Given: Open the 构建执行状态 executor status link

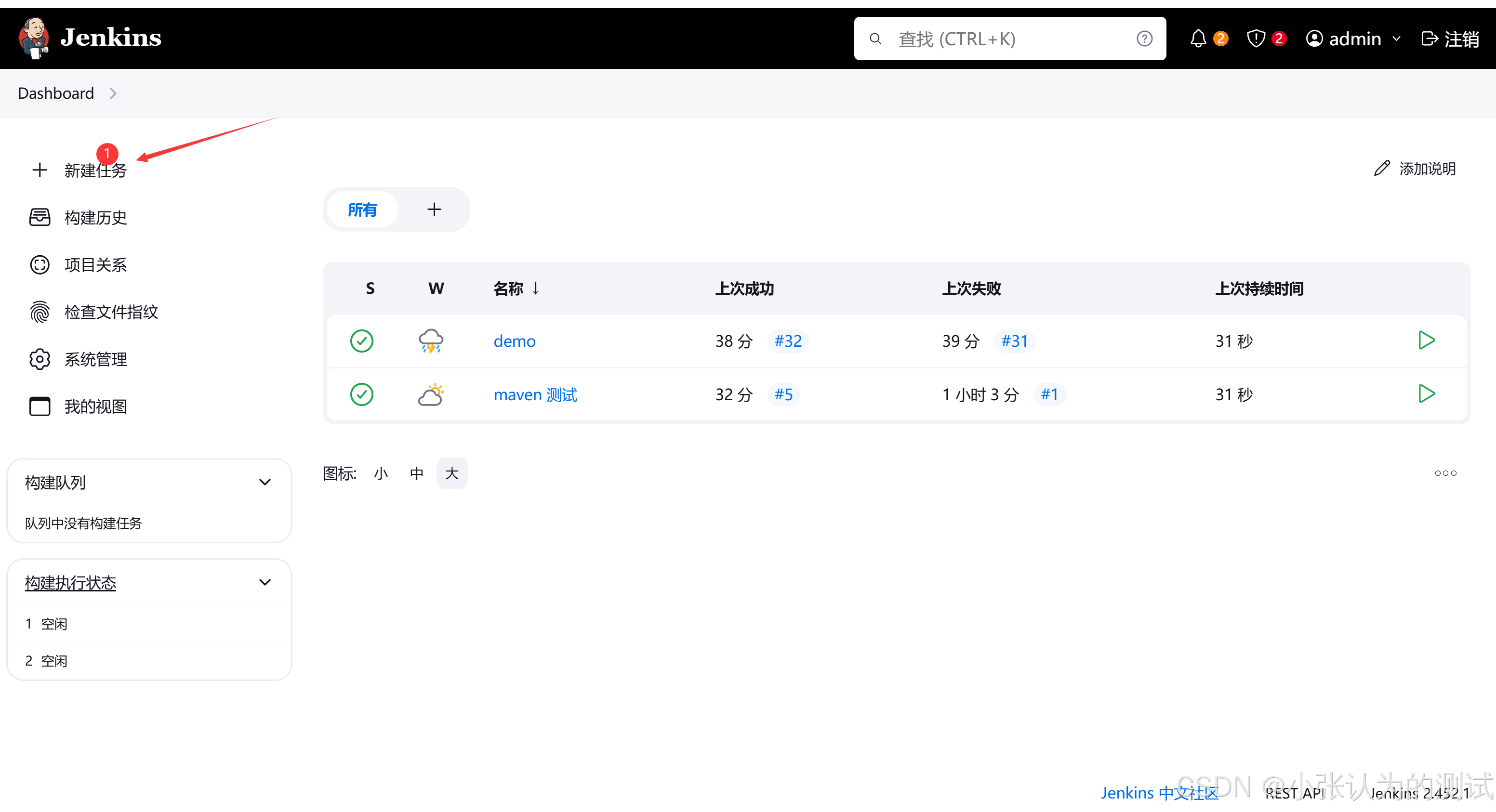Looking at the screenshot, I should pyautogui.click(x=70, y=583).
